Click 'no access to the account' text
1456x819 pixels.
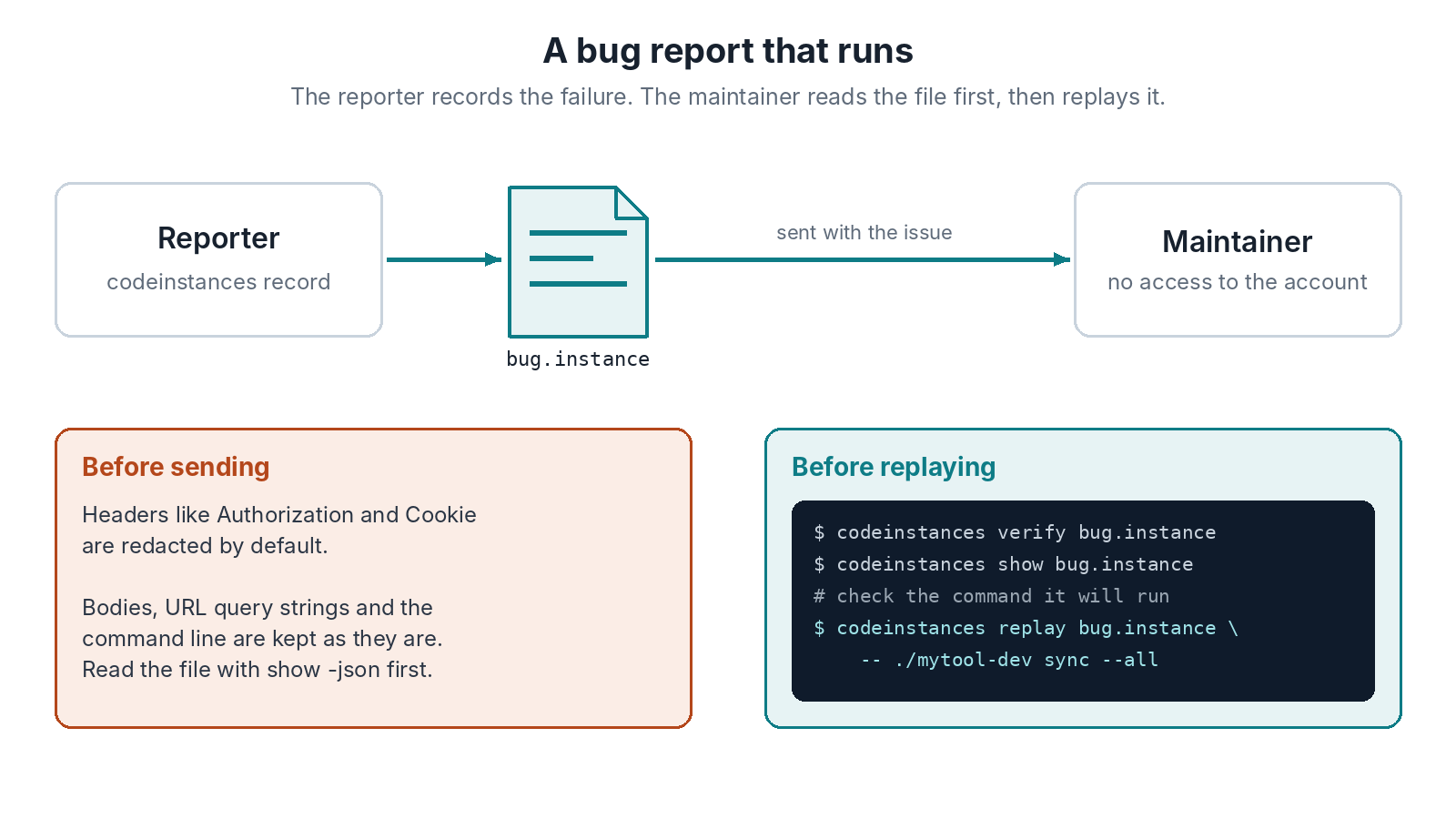coord(1238,282)
